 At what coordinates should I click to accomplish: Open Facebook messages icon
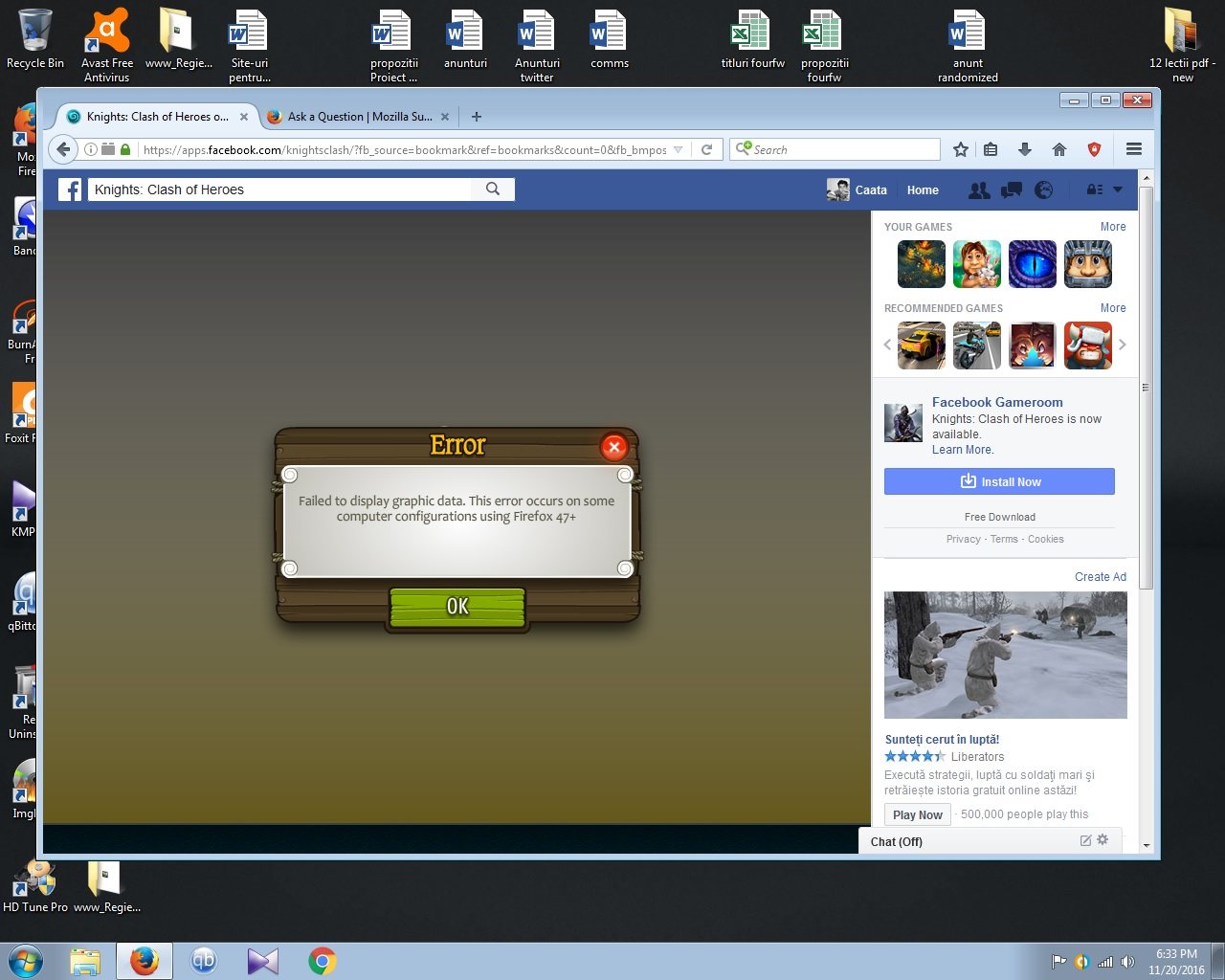pos(1012,190)
